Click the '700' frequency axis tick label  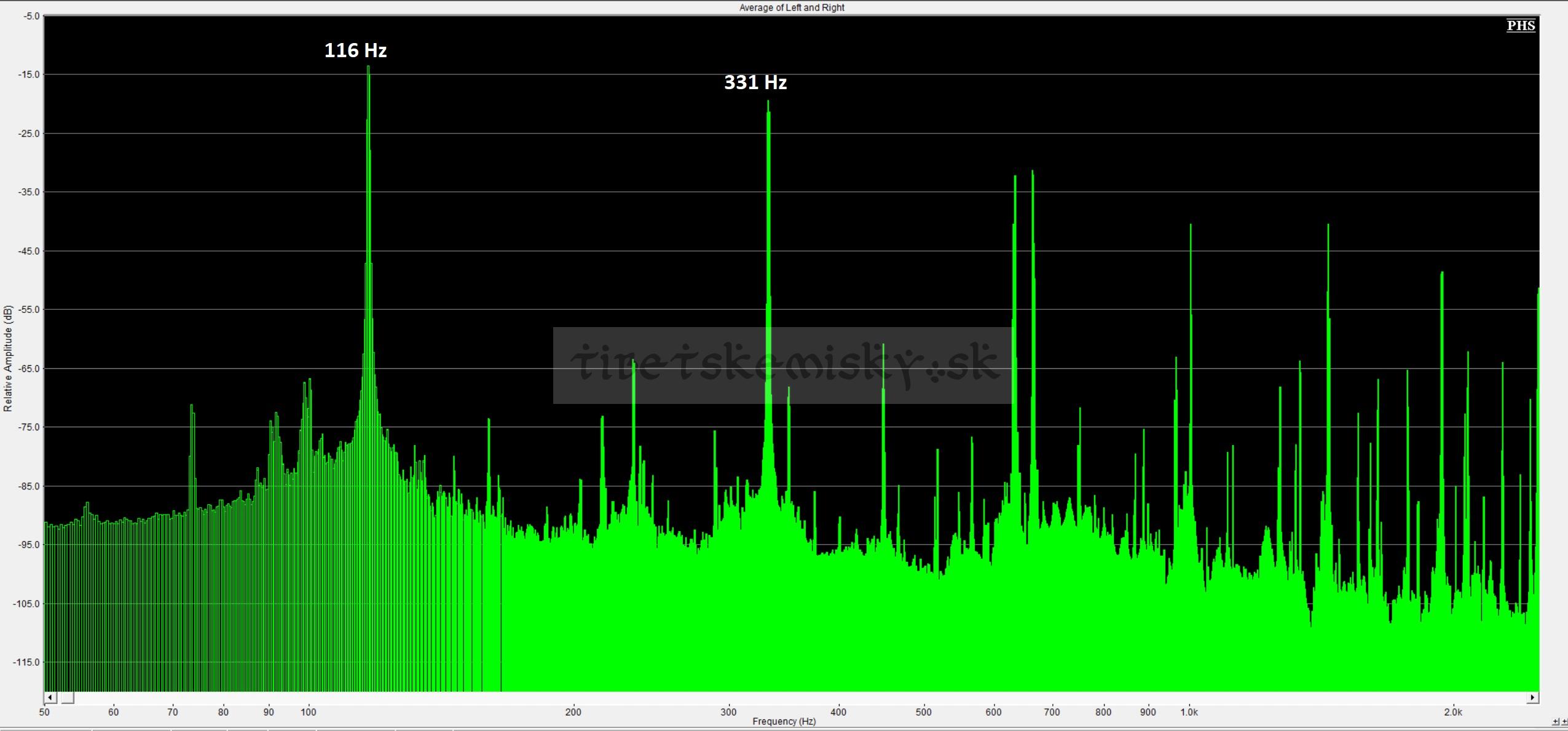pyautogui.click(x=1052, y=712)
